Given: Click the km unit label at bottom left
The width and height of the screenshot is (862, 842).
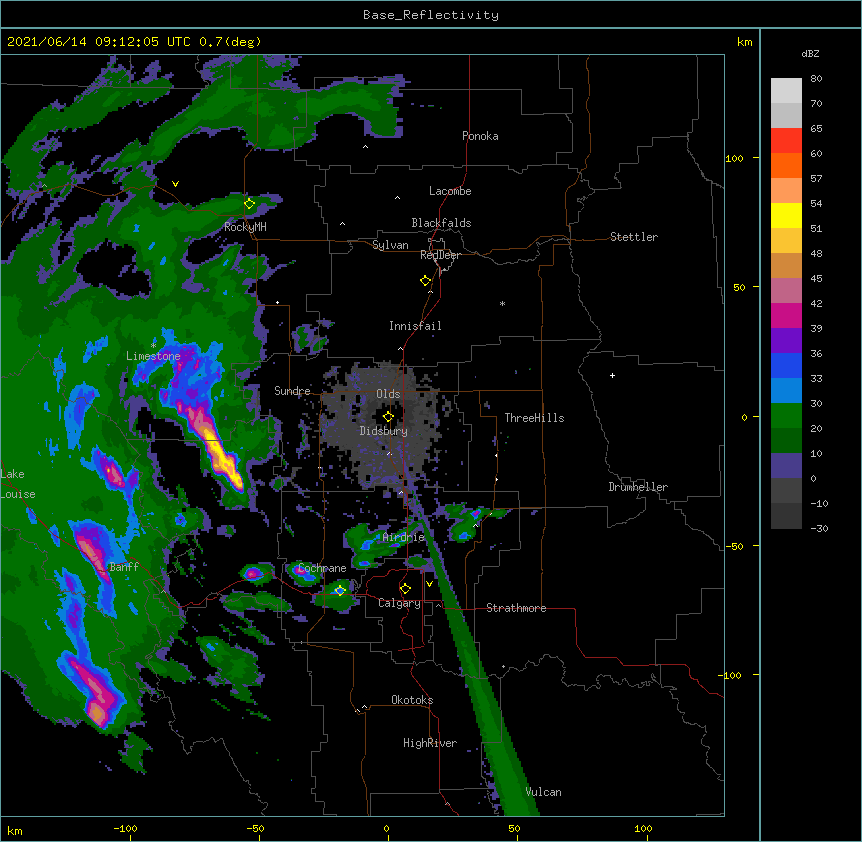Looking at the screenshot, I should click(x=14, y=830).
